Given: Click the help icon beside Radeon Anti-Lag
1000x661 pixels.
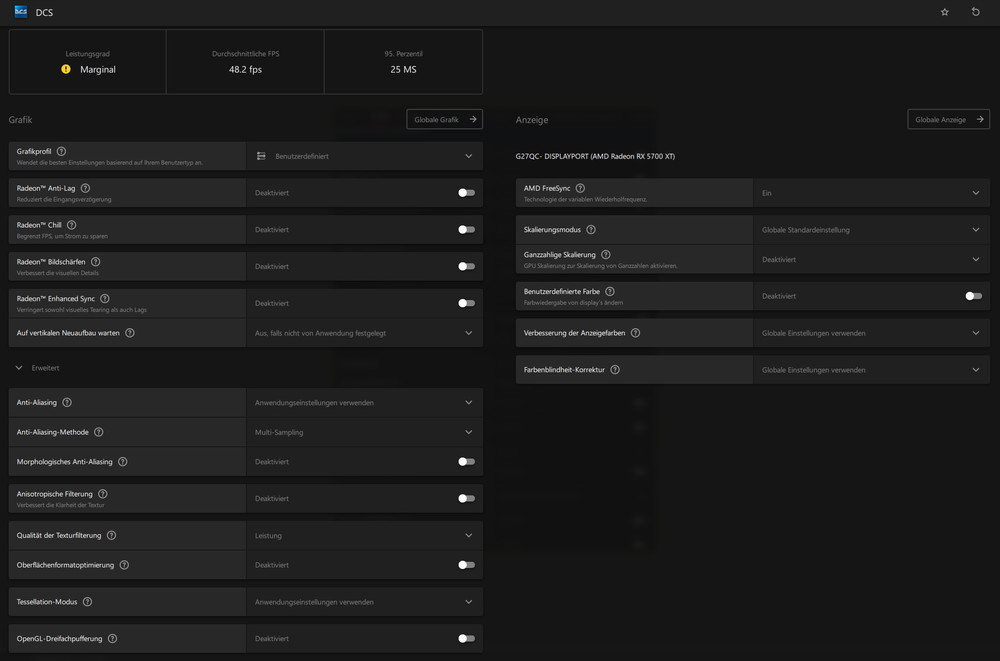Looking at the screenshot, I should [85, 187].
